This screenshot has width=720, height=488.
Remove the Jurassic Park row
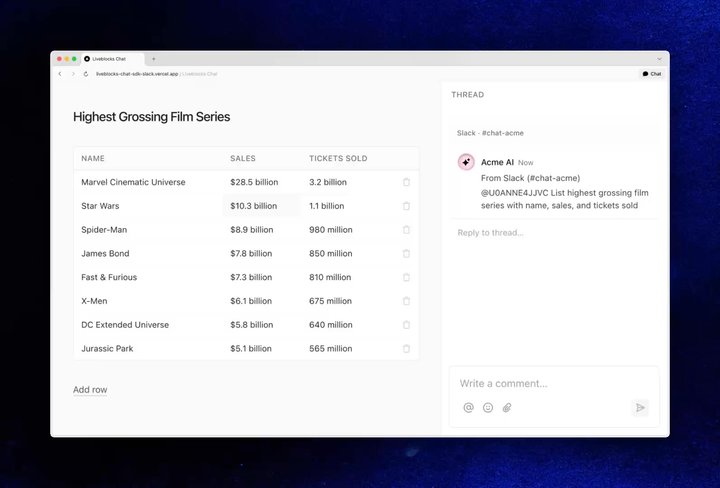(x=406, y=349)
